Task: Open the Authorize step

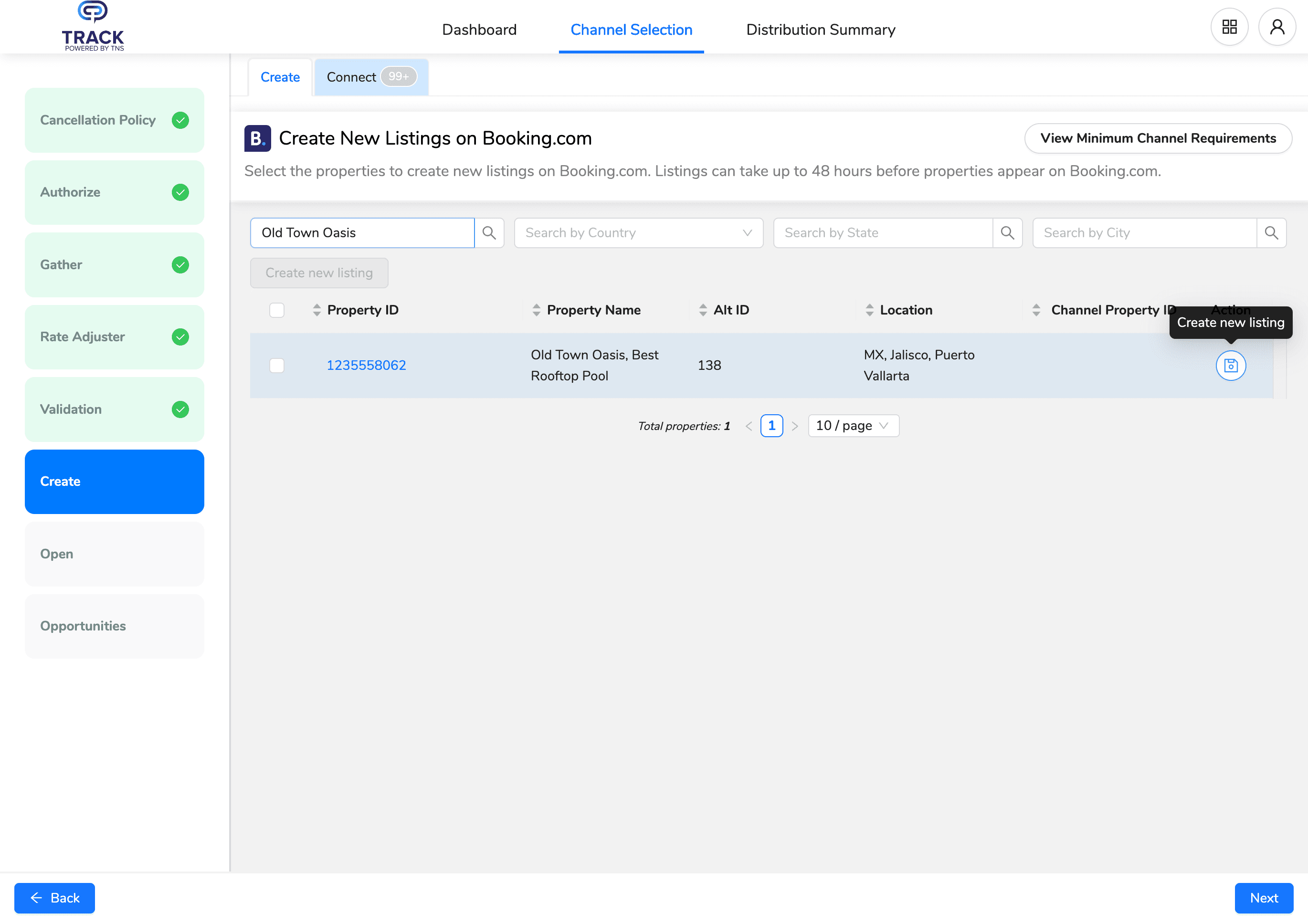Action: click(x=115, y=192)
